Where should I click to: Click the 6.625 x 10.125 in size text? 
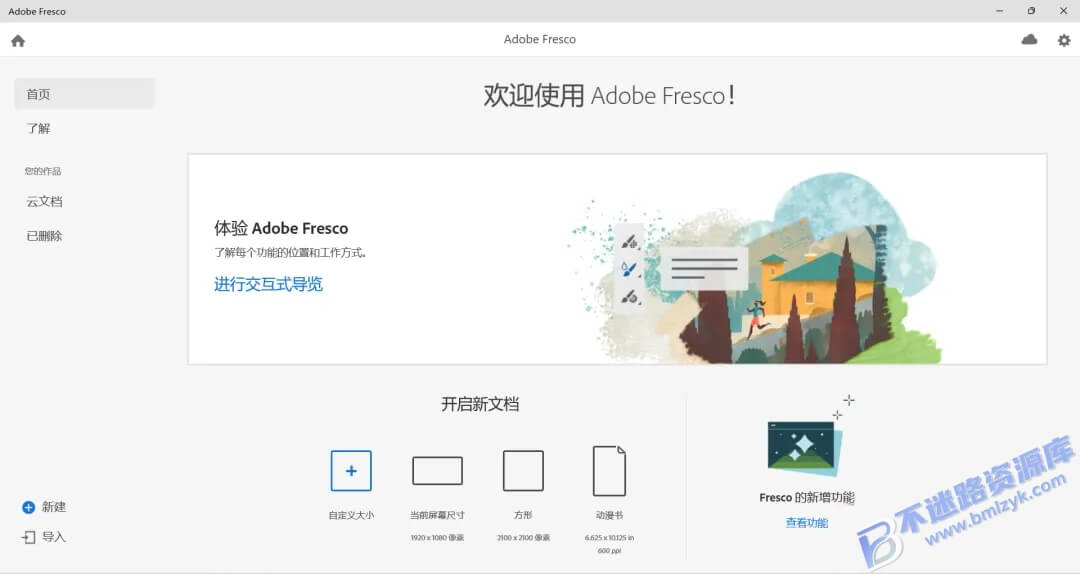610,537
